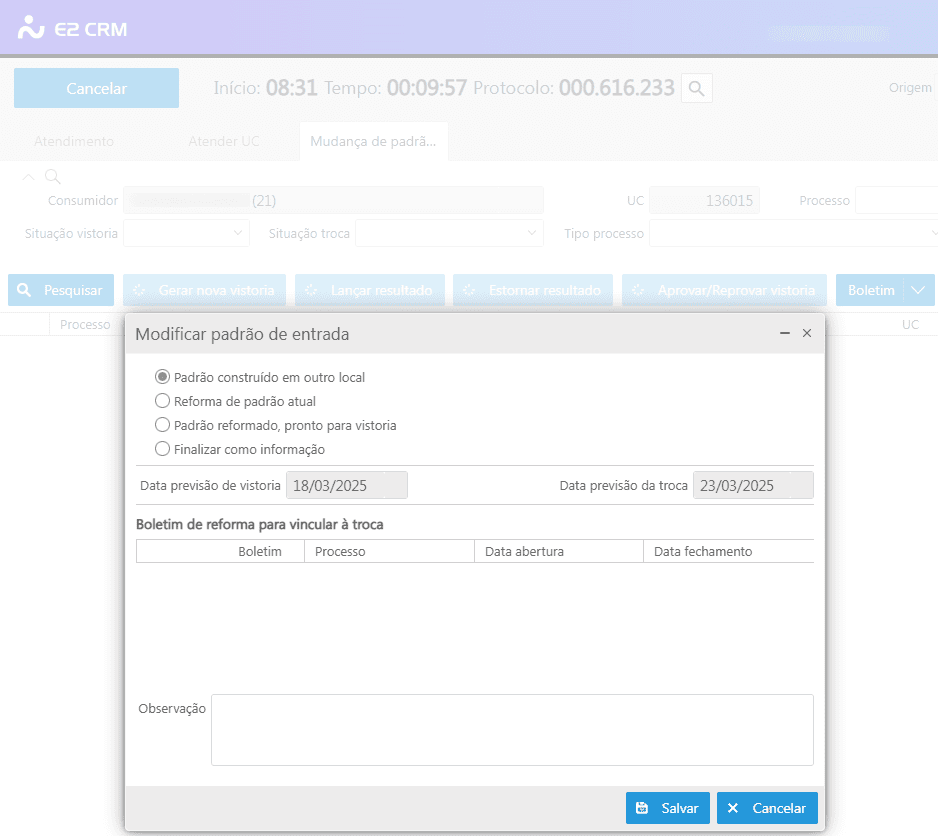938x836 pixels.
Task: Click the Pesquisar search button
Action: pos(61,290)
